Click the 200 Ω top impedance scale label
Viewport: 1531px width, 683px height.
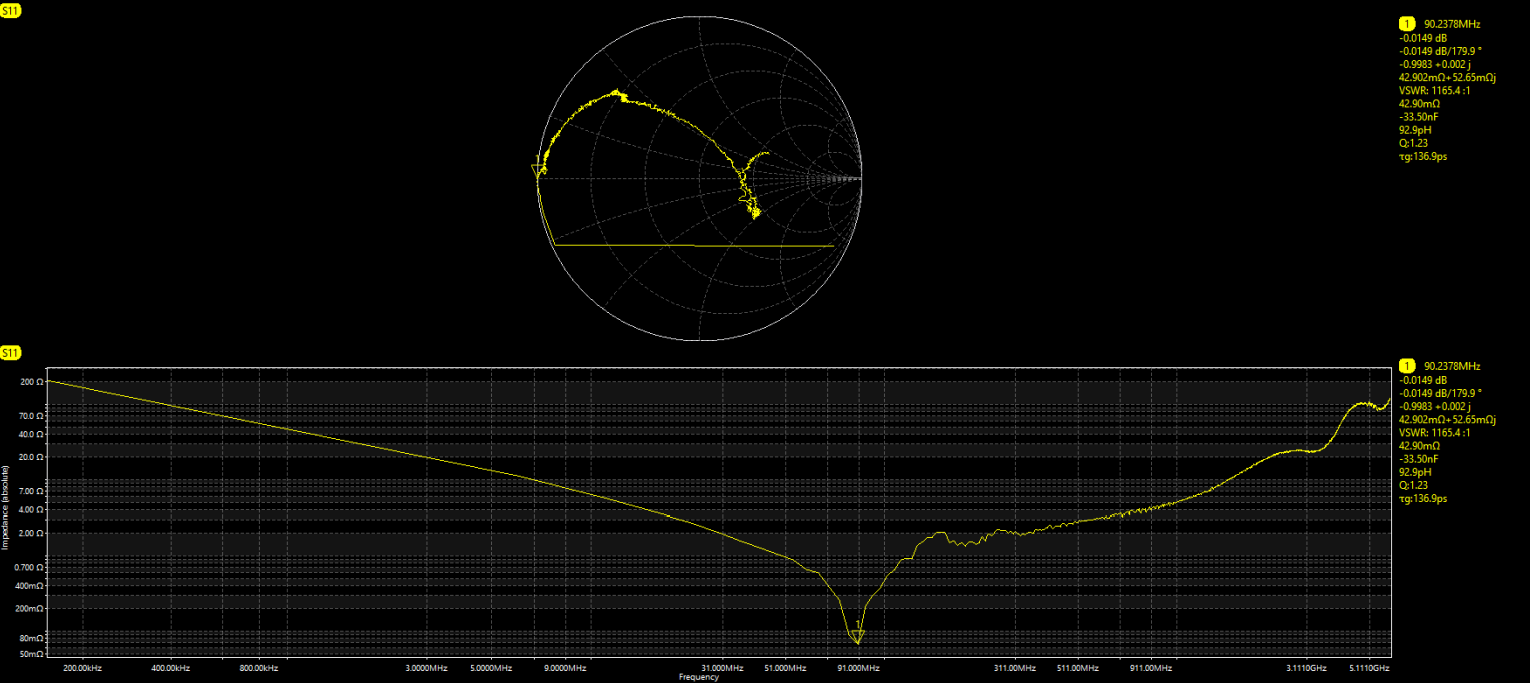point(31,382)
